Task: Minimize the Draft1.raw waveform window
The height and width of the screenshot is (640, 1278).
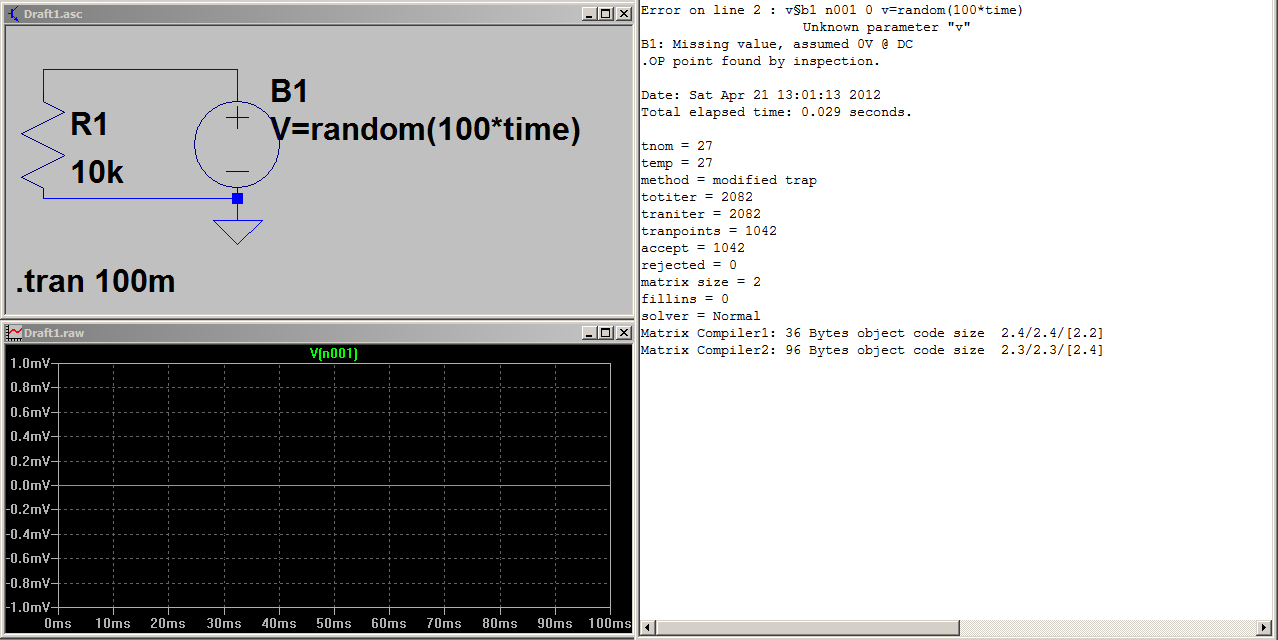Action: coord(590,332)
